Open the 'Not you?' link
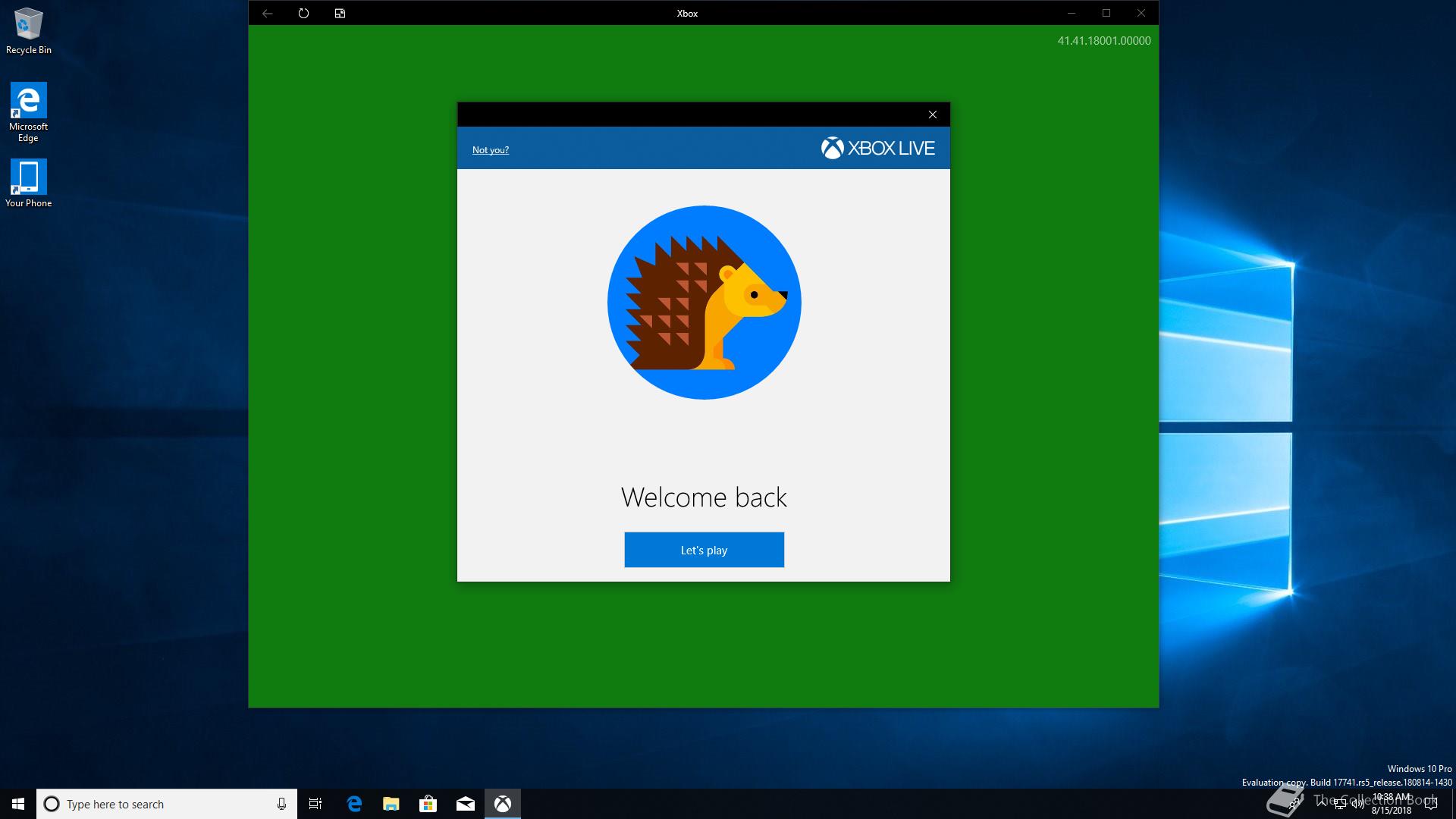 (x=491, y=150)
